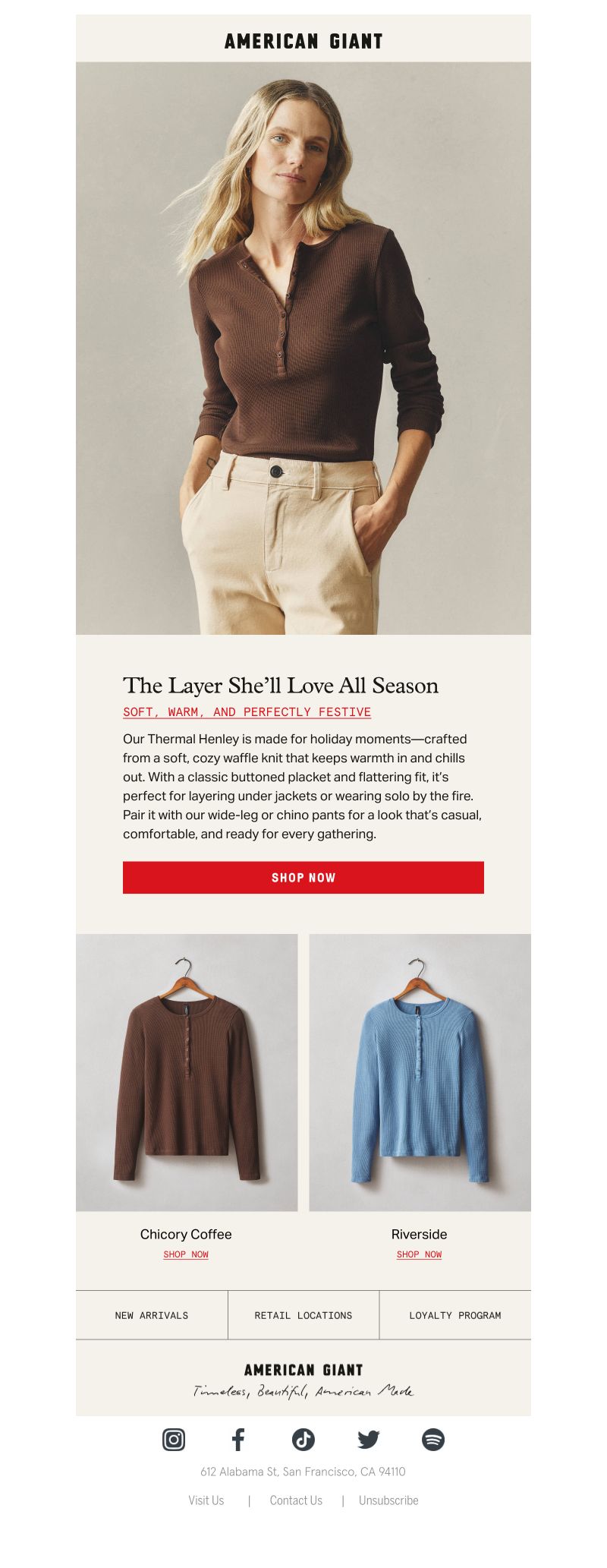Open the Loyalty Program navigation item
607x1568 pixels.
(455, 1315)
